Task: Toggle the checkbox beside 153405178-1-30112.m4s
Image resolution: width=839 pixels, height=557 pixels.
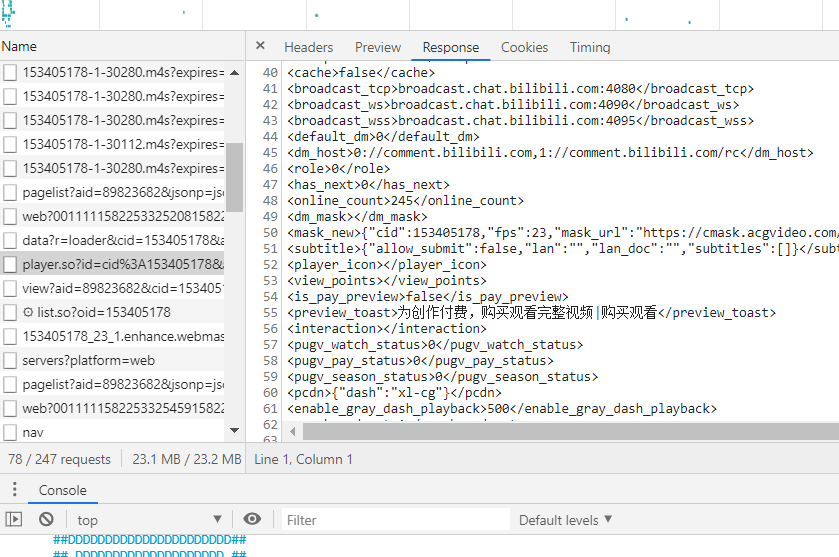Action: 10,144
